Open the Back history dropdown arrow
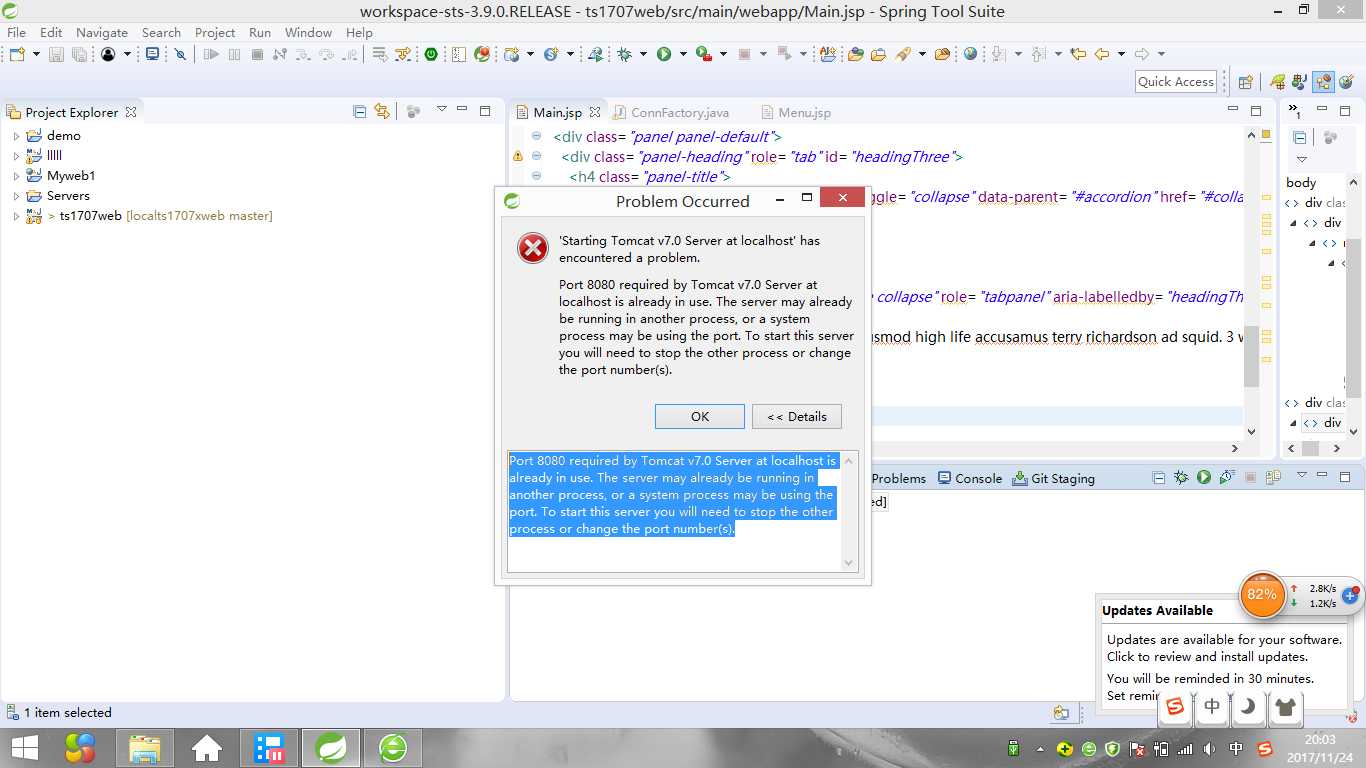Viewport: 1366px width, 768px height. point(1121,54)
